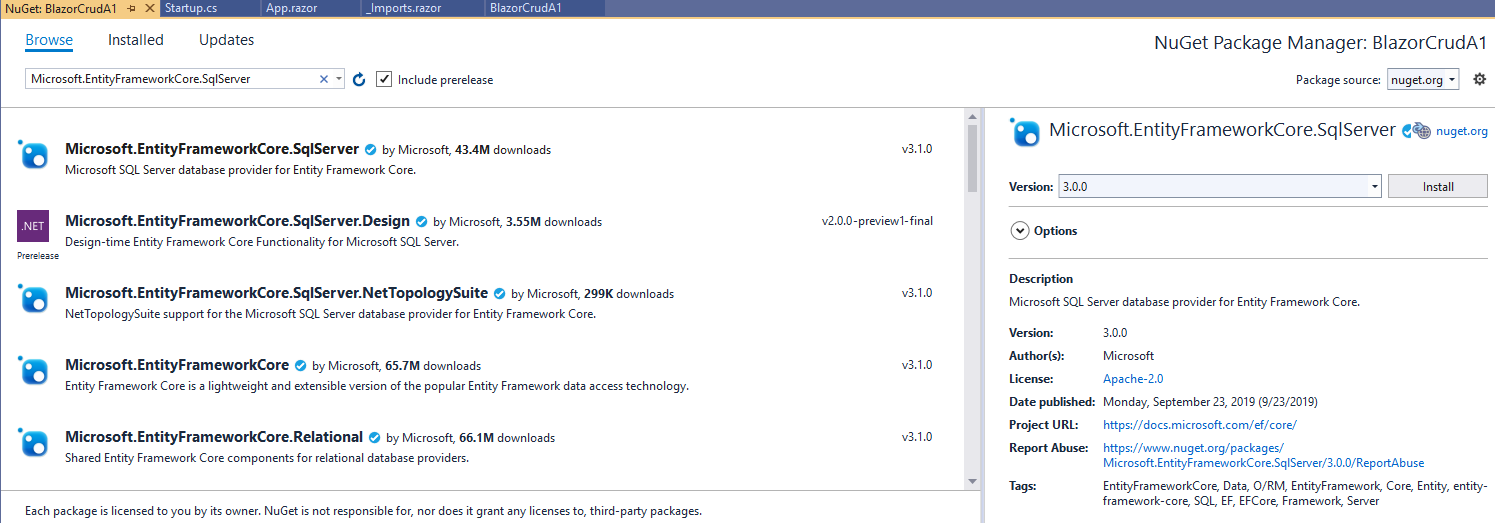Click the scrollbar up arrow of package list
This screenshot has height=523, width=1495.
tap(972, 116)
